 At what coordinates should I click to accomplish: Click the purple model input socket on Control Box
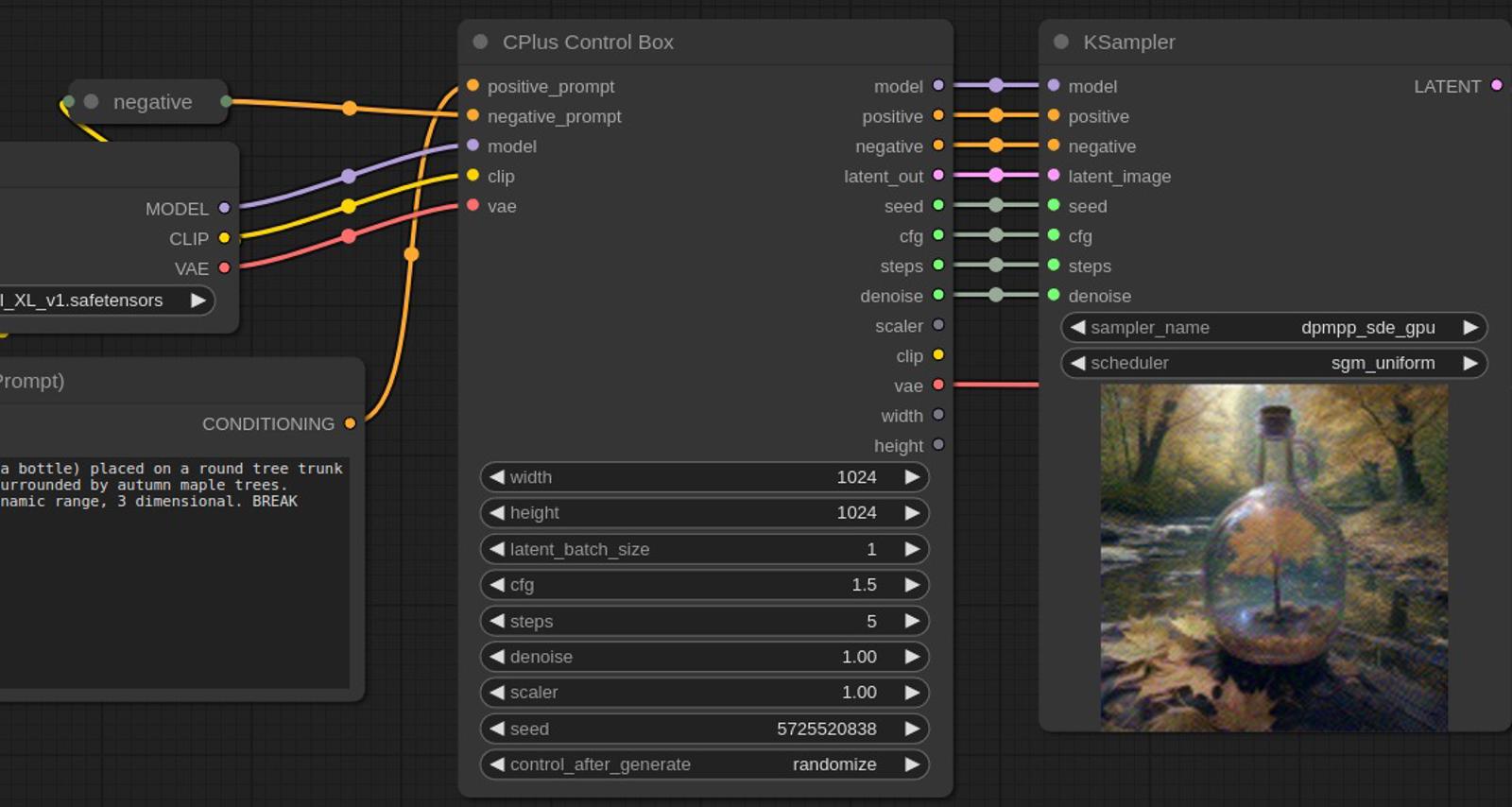[472, 146]
